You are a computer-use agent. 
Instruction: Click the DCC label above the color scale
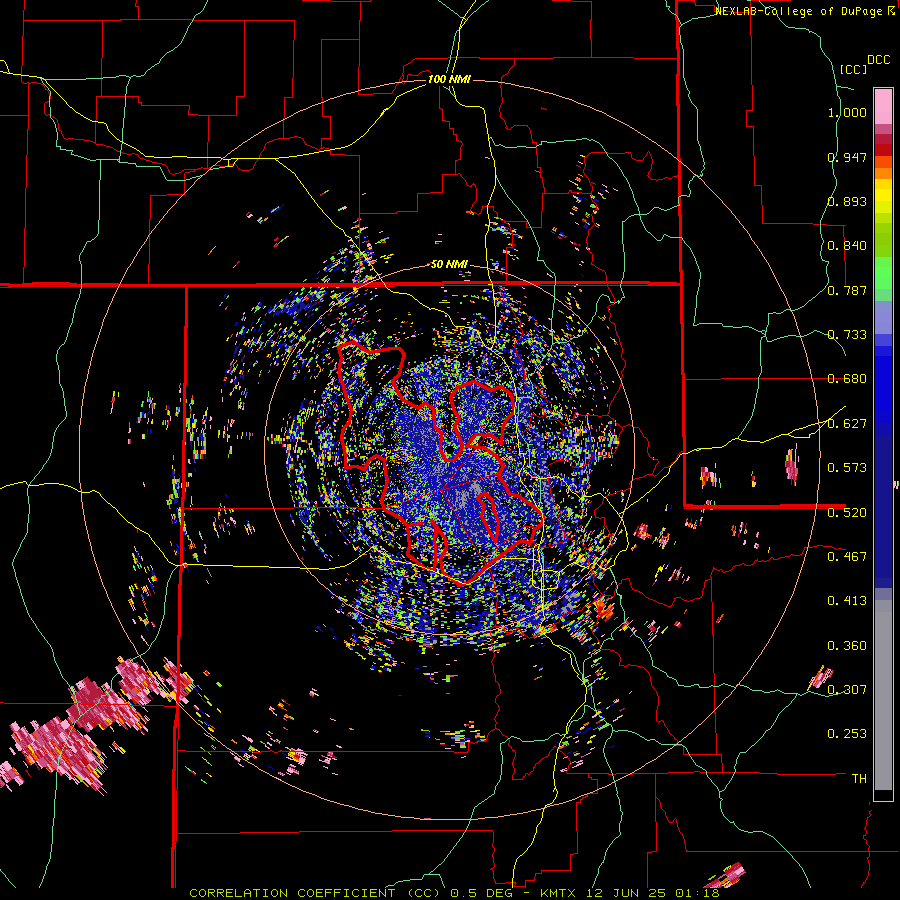tap(878, 60)
